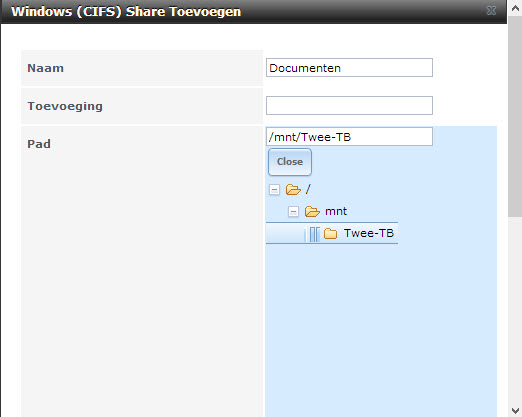This screenshot has width=522, height=417.
Task: Click the Close button under Pad field
Action: tap(290, 162)
